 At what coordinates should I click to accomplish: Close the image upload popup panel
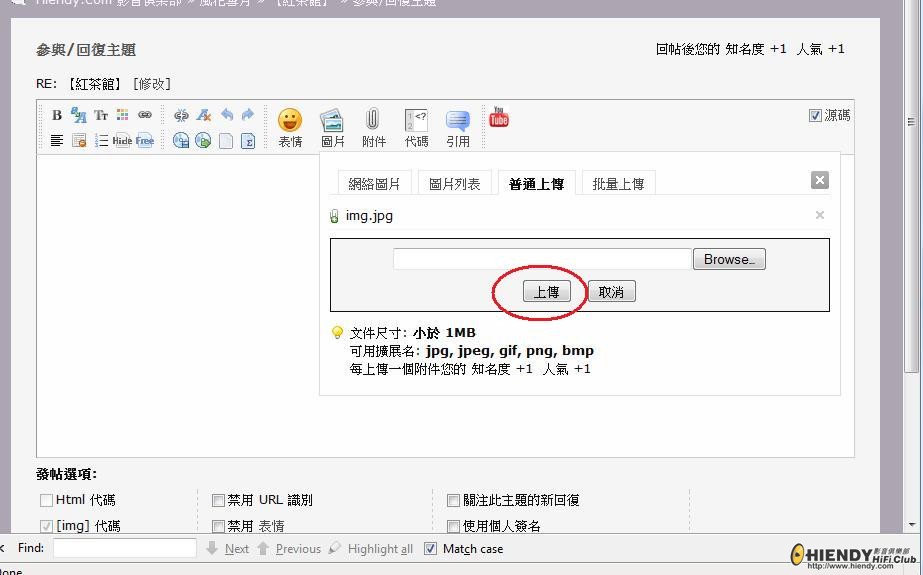(819, 180)
